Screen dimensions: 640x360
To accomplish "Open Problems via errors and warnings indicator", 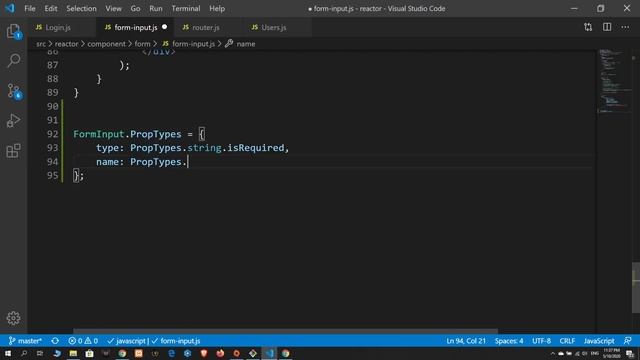I will point(83,341).
